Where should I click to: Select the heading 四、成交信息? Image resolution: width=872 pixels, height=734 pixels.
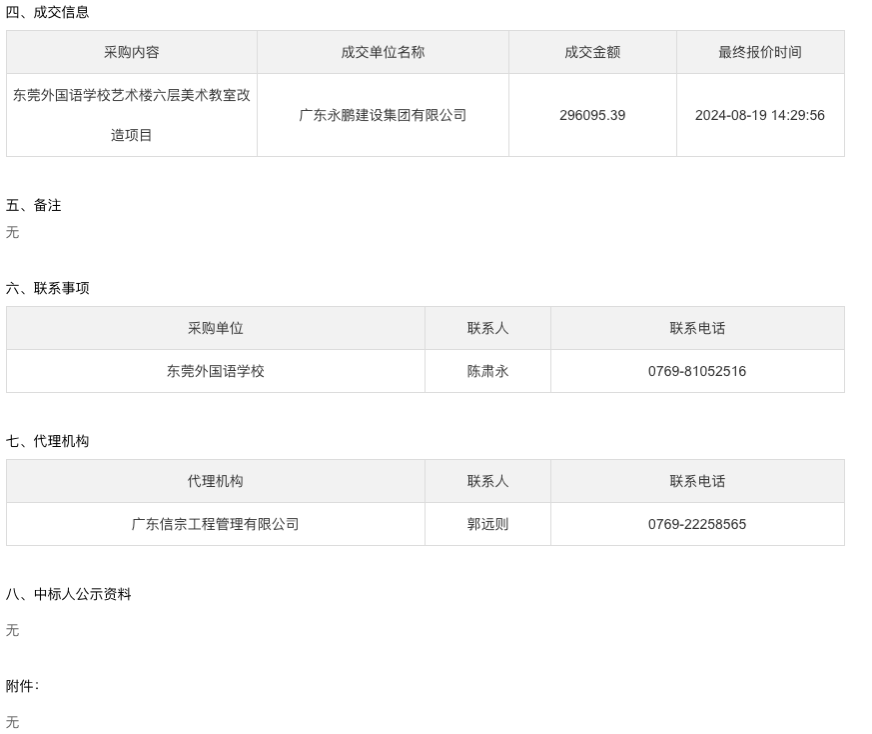point(47,12)
